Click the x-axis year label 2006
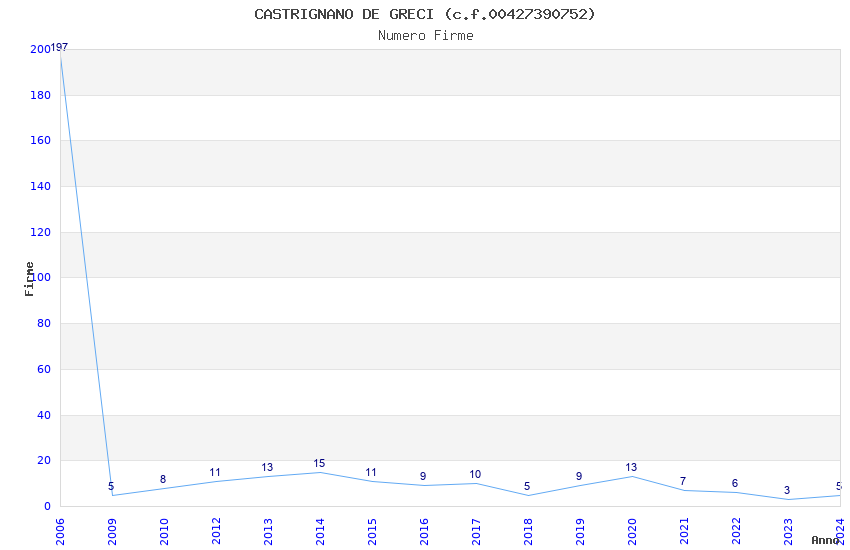850x550 pixels. point(60,531)
